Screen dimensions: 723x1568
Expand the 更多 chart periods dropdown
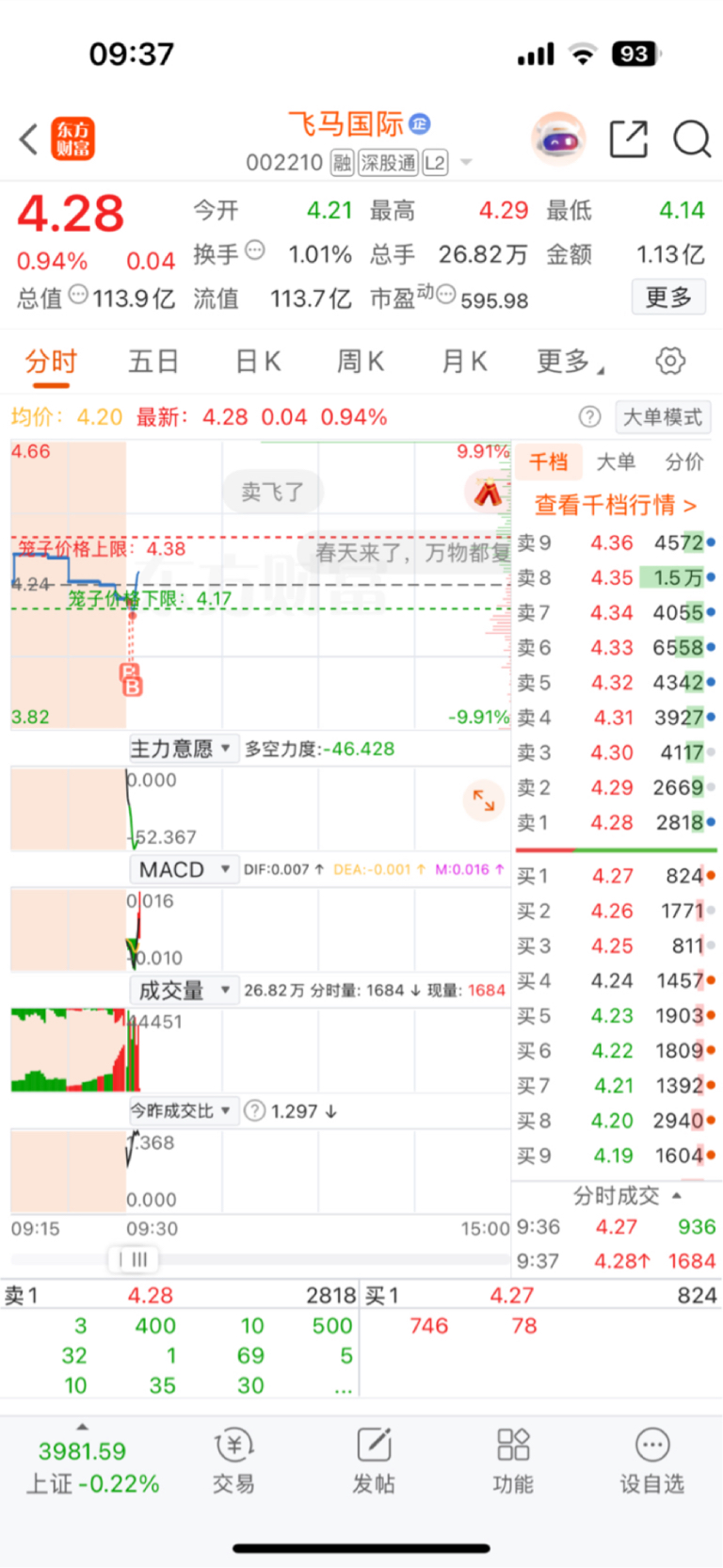coord(570,362)
